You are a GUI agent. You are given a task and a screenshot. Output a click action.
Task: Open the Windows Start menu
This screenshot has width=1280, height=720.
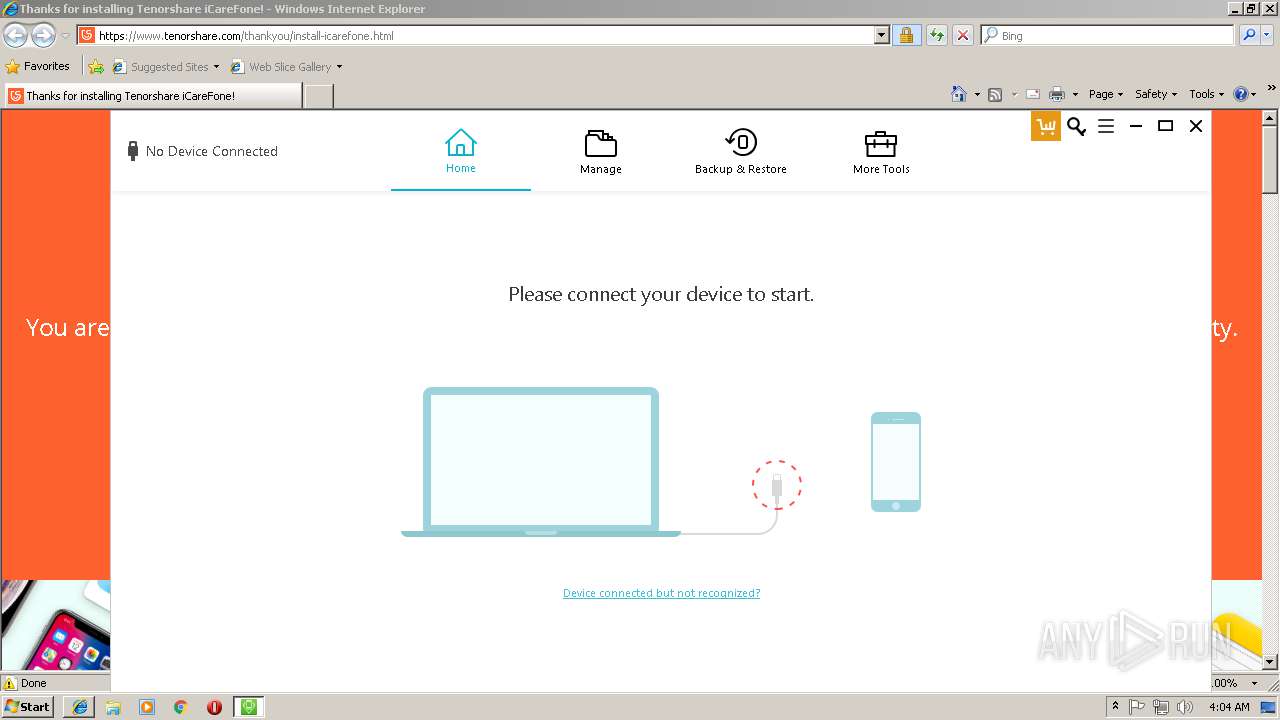(28, 707)
